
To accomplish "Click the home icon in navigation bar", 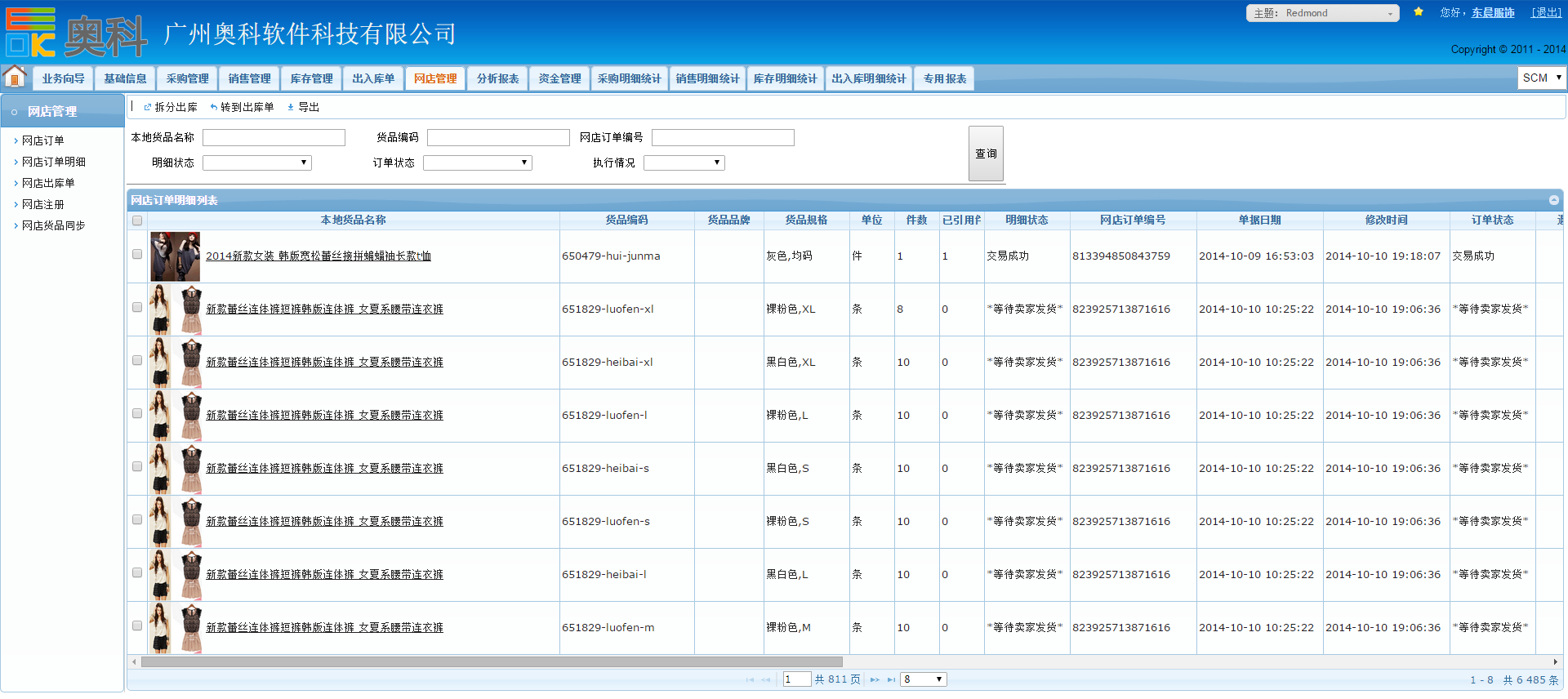I will [15, 77].
